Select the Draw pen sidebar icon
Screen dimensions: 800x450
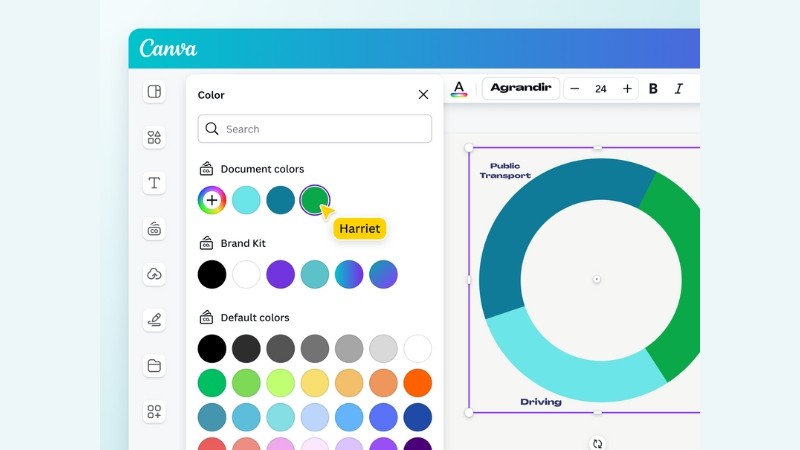154,320
